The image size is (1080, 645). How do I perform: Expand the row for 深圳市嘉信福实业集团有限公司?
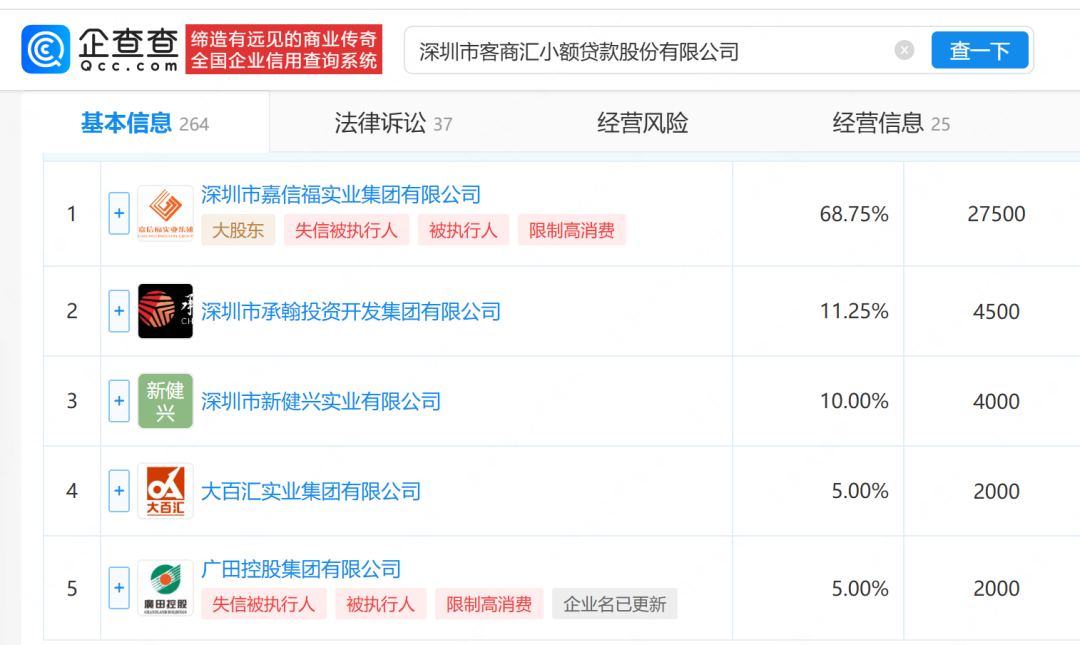point(119,213)
